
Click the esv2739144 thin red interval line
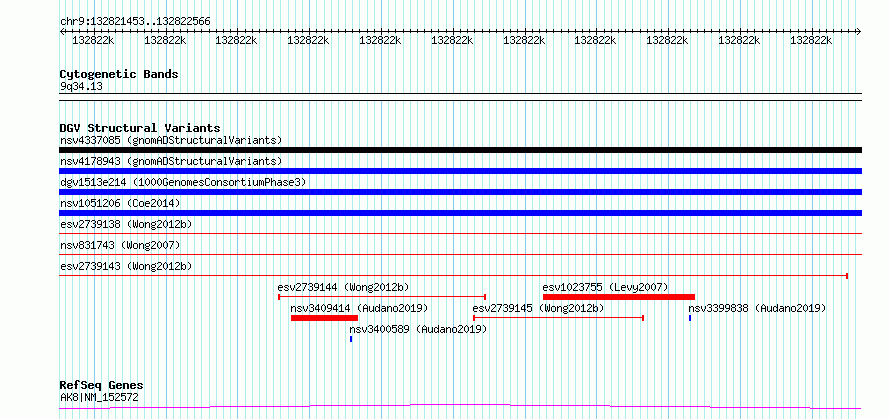(382, 297)
